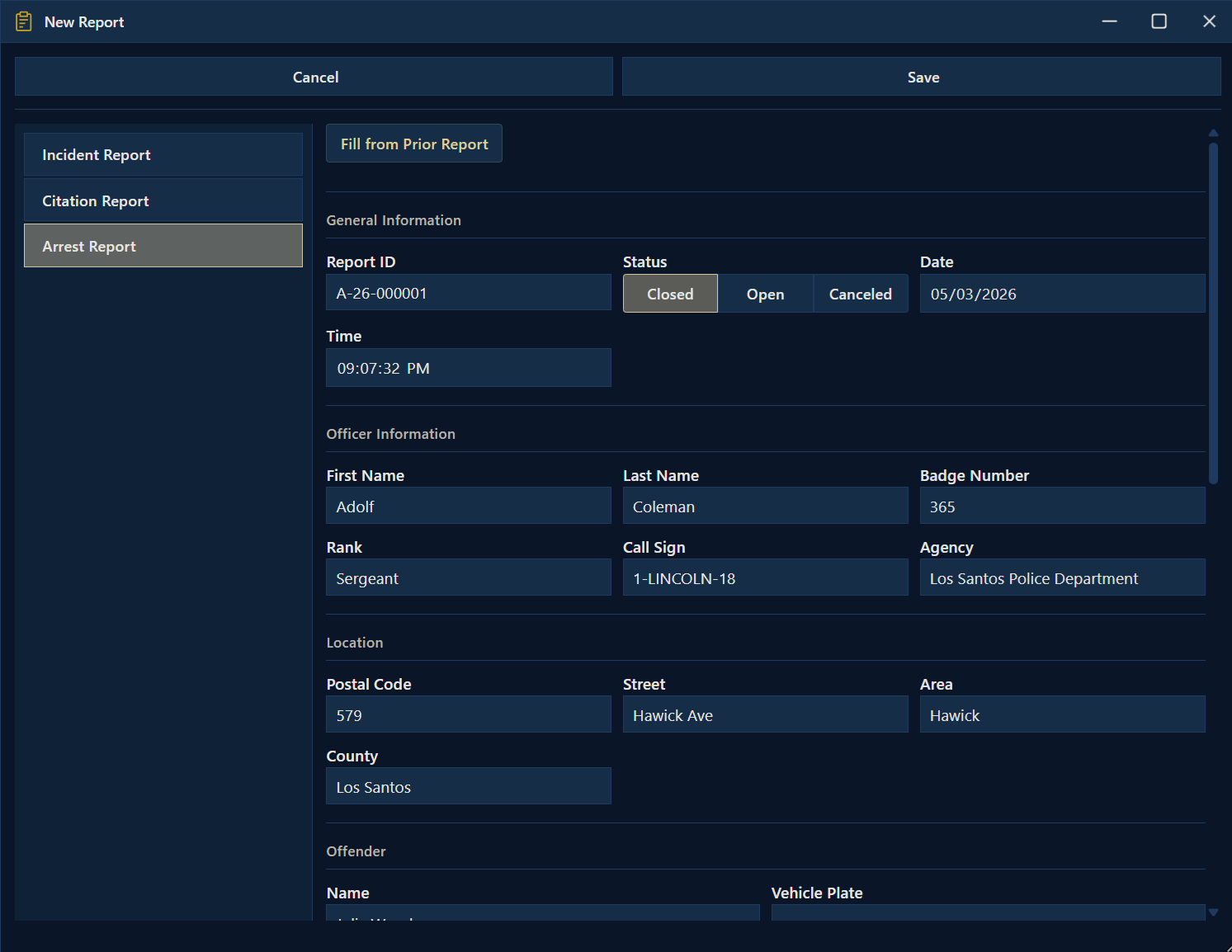
Task: Select the Arrest Report tab
Action: (163, 246)
